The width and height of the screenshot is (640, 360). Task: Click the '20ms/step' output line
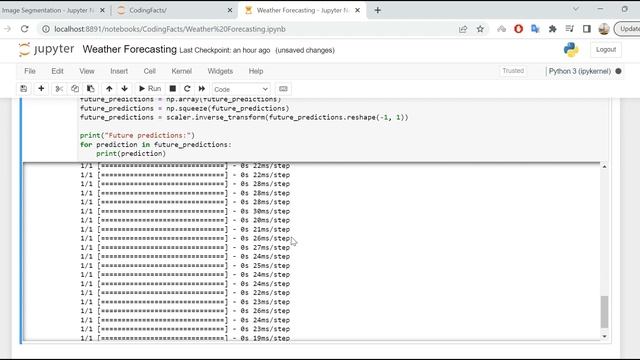click(x=185, y=220)
